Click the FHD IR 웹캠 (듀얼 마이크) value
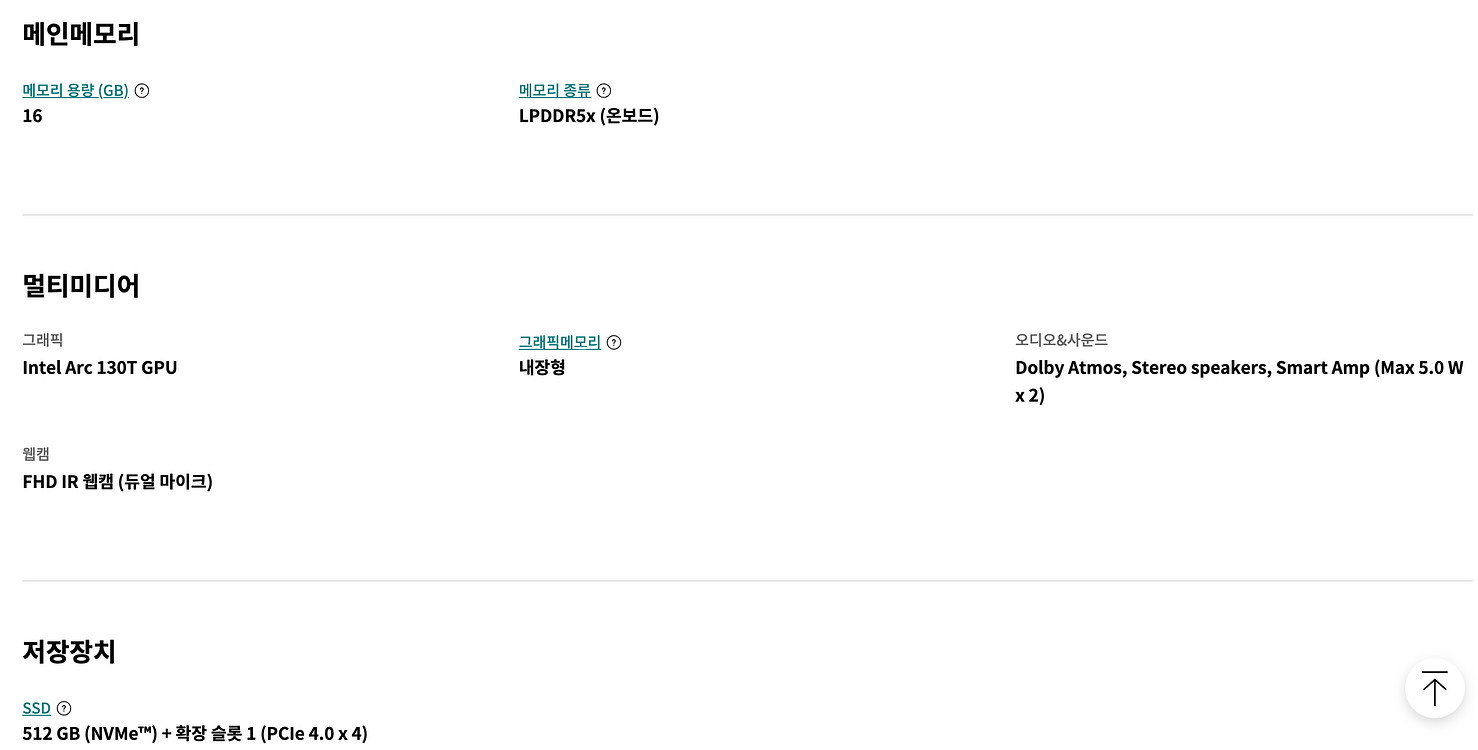This screenshot has width=1478, height=750. 118,482
